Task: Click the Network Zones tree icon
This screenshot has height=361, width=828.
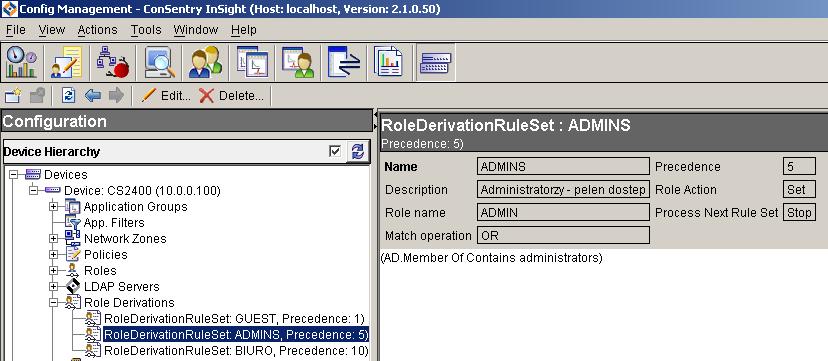Action: (73, 239)
